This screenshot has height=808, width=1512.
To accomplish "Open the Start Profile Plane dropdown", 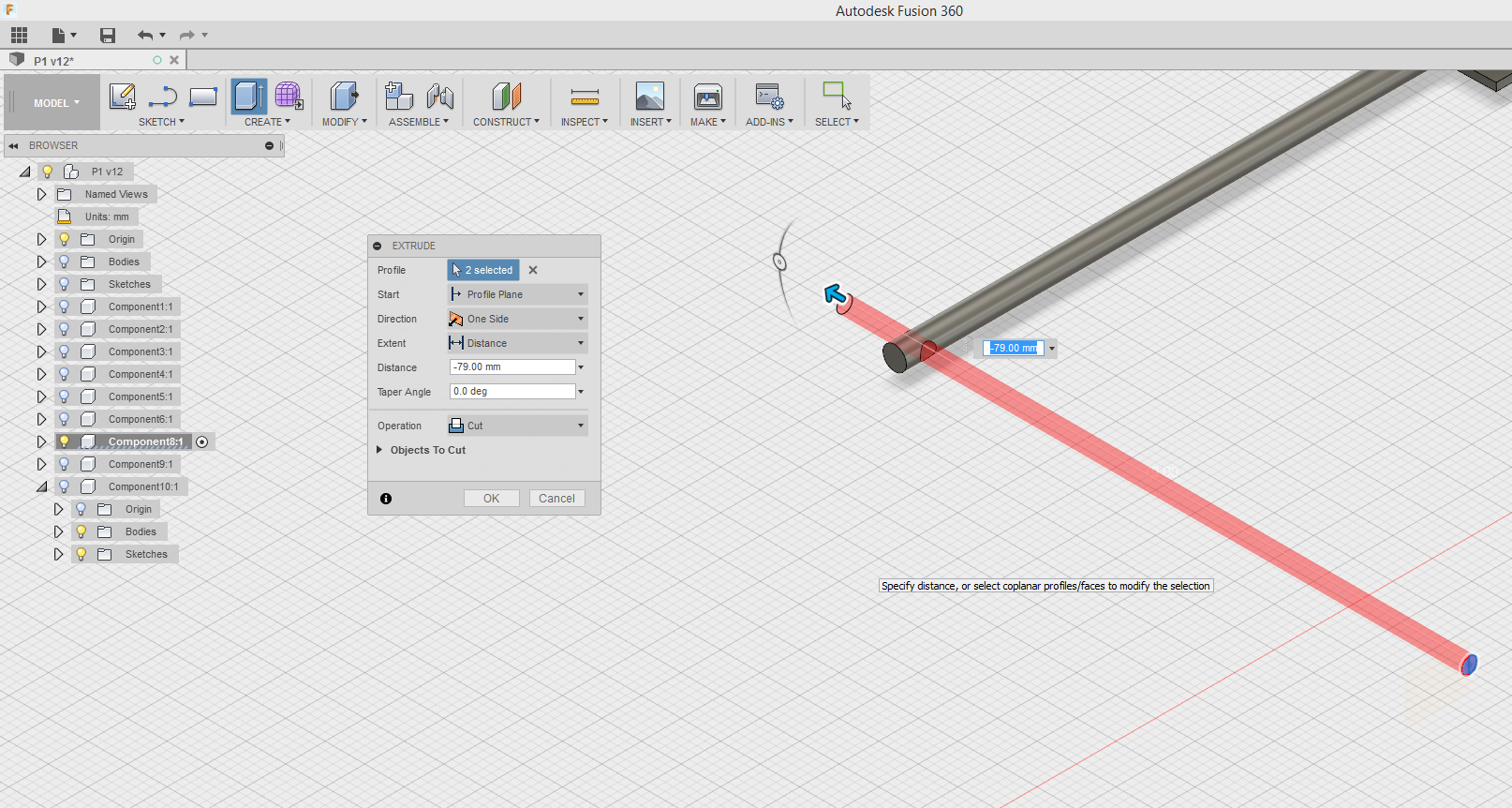I will click(x=518, y=294).
